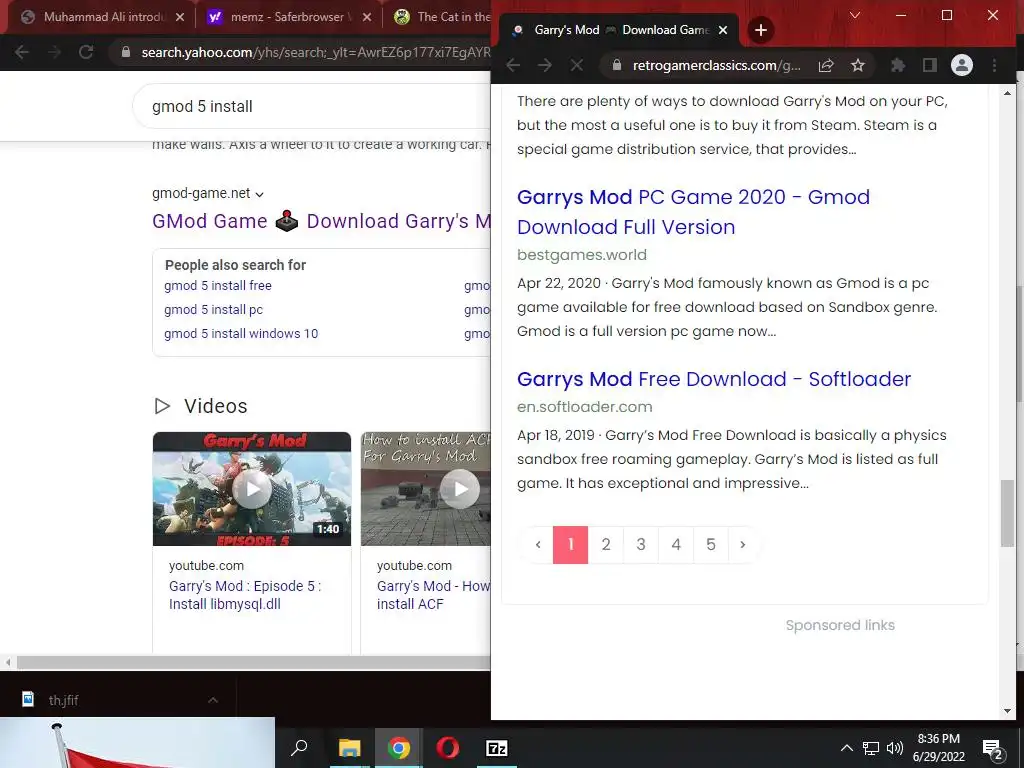This screenshot has height=768, width=1024.
Task: Click scroll-up arrow in front window scrollbar
Action: [x=1007, y=93]
